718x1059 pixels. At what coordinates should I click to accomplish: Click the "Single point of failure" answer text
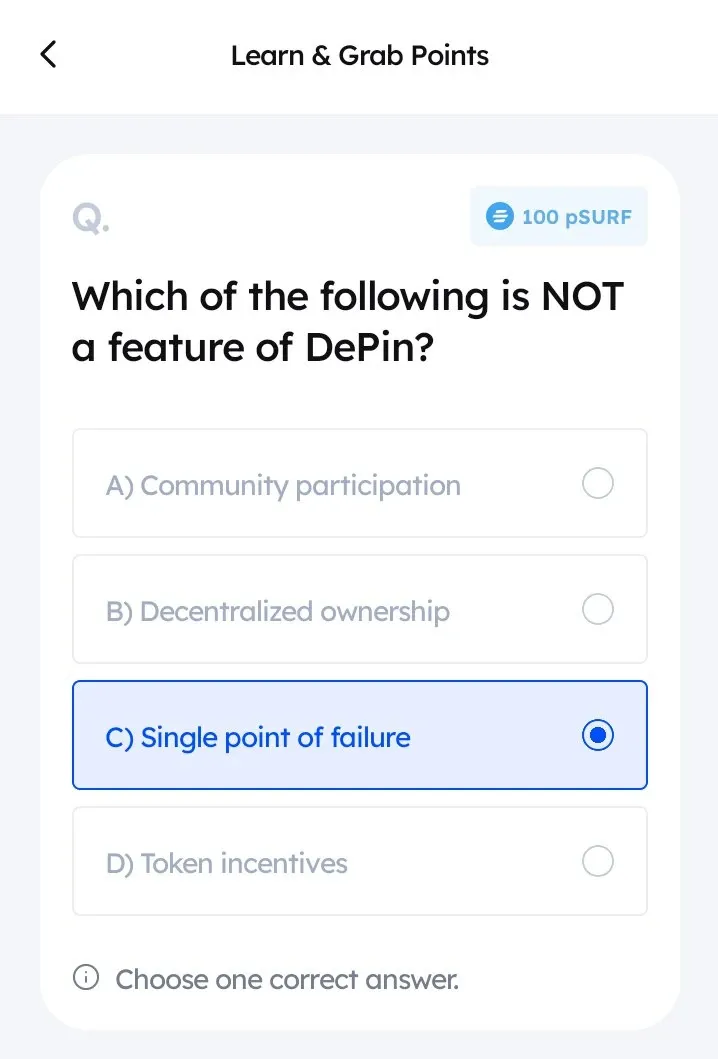[275, 738]
